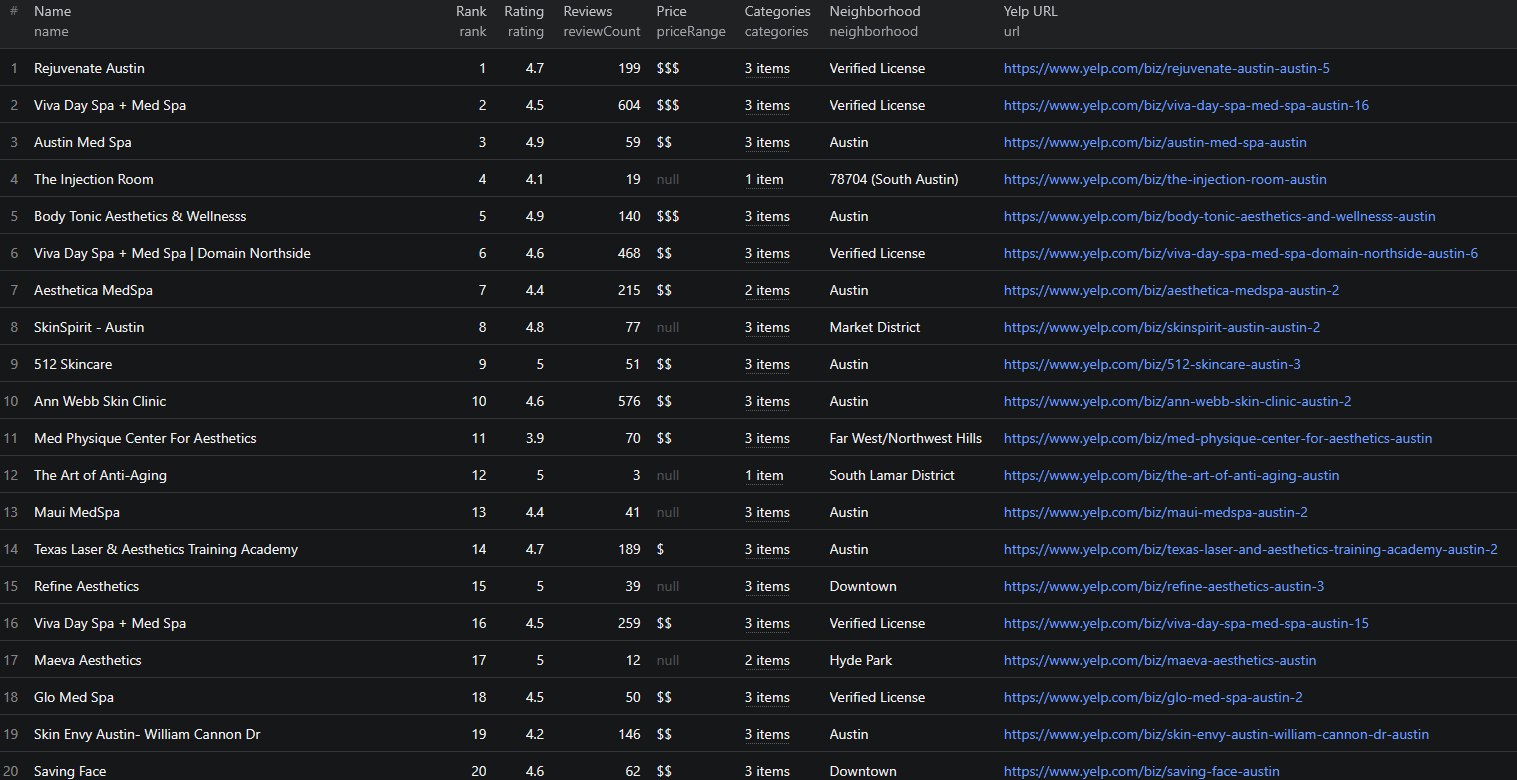
Task: Follow the austin-med-spa-austin Yelp link
Action: point(1155,142)
